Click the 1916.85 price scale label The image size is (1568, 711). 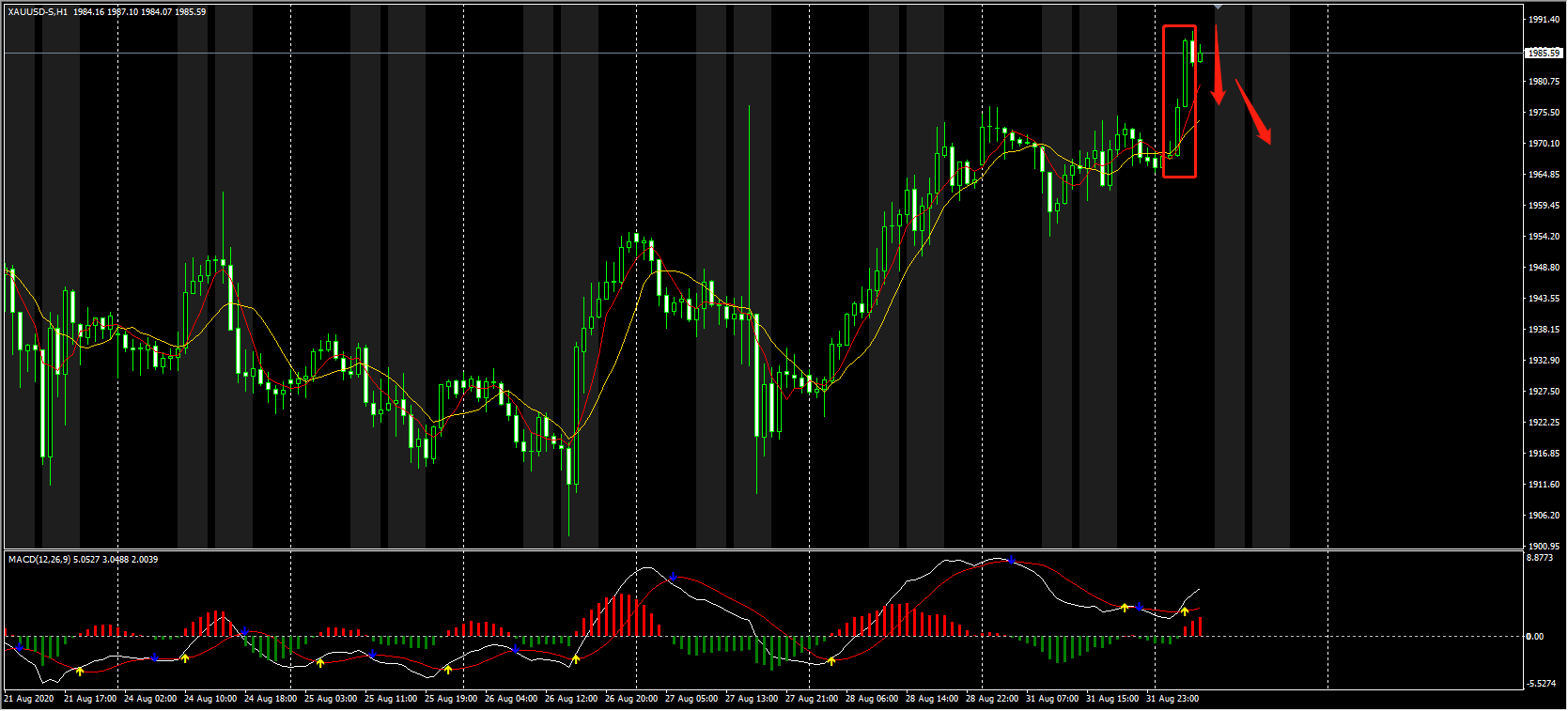(1544, 454)
